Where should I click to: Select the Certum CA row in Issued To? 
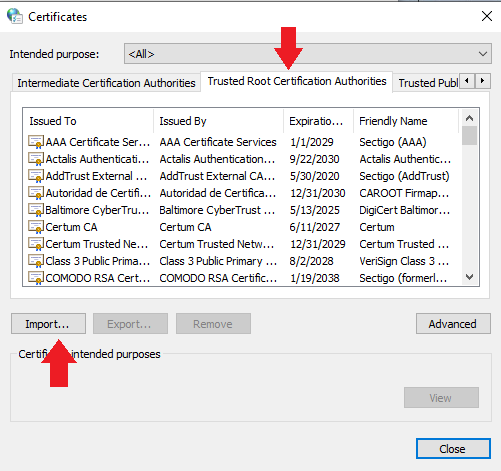tap(71, 227)
